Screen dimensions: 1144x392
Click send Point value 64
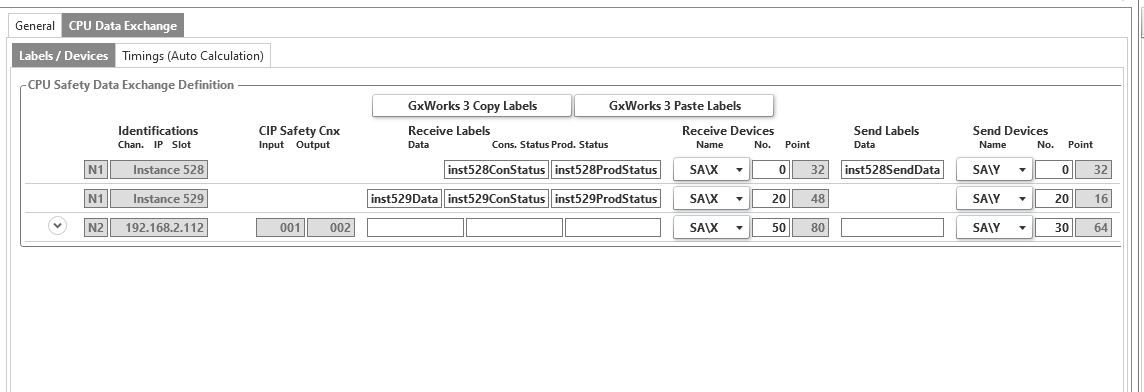[1093, 228]
